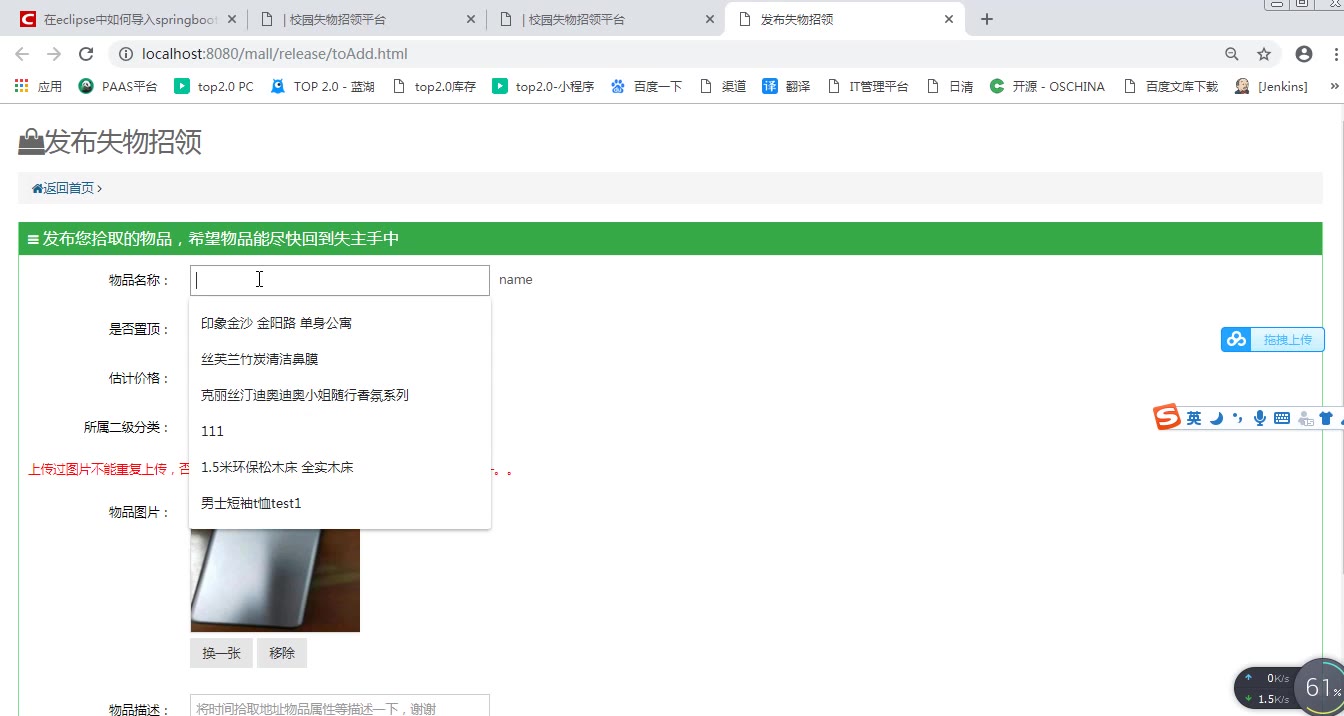Open the 日清 bookmark
This screenshot has height=716, width=1344.
950,87
